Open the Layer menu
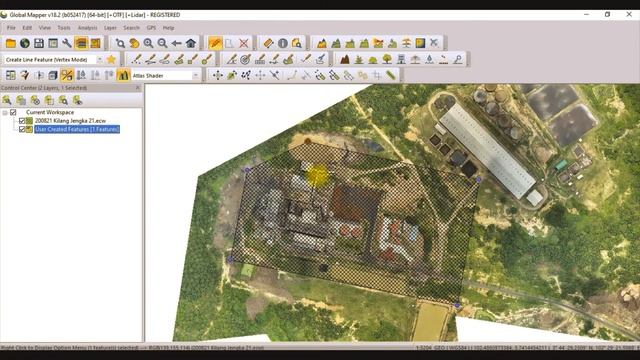Screen dimensions: 640x360 [x=110, y=28]
